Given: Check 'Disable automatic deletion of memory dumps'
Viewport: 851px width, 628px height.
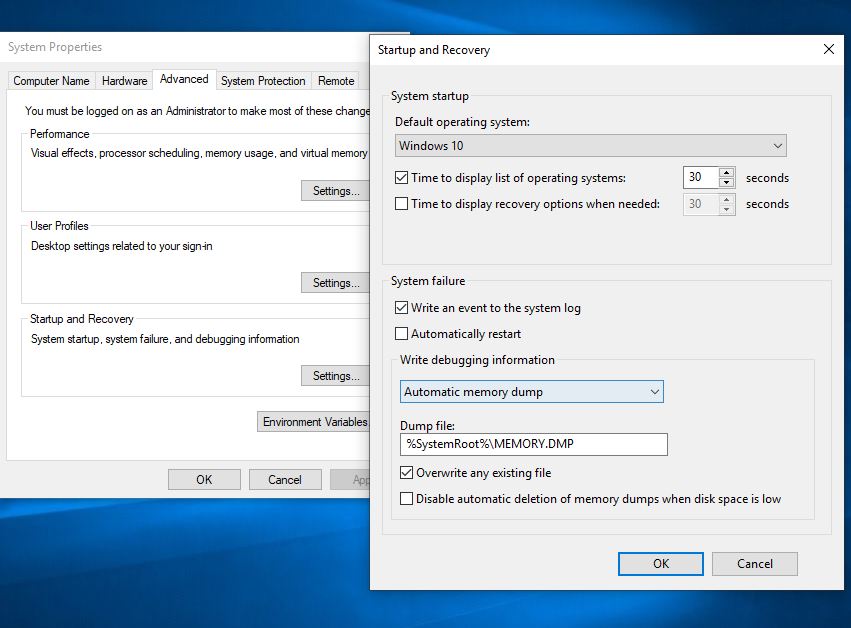Looking at the screenshot, I should [407, 499].
